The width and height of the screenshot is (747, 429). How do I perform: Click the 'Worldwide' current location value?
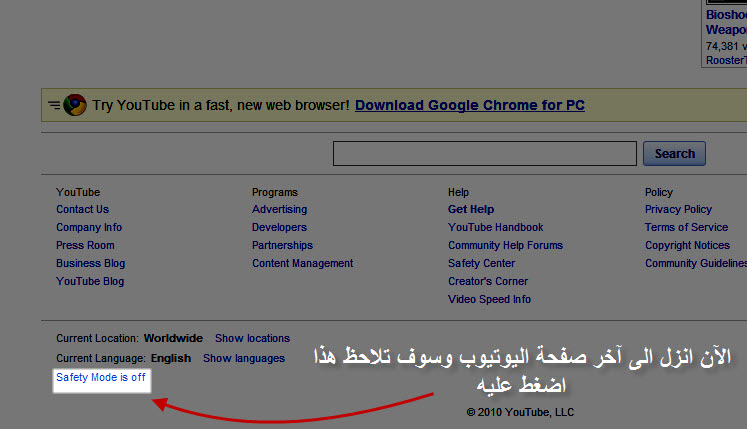coord(173,338)
